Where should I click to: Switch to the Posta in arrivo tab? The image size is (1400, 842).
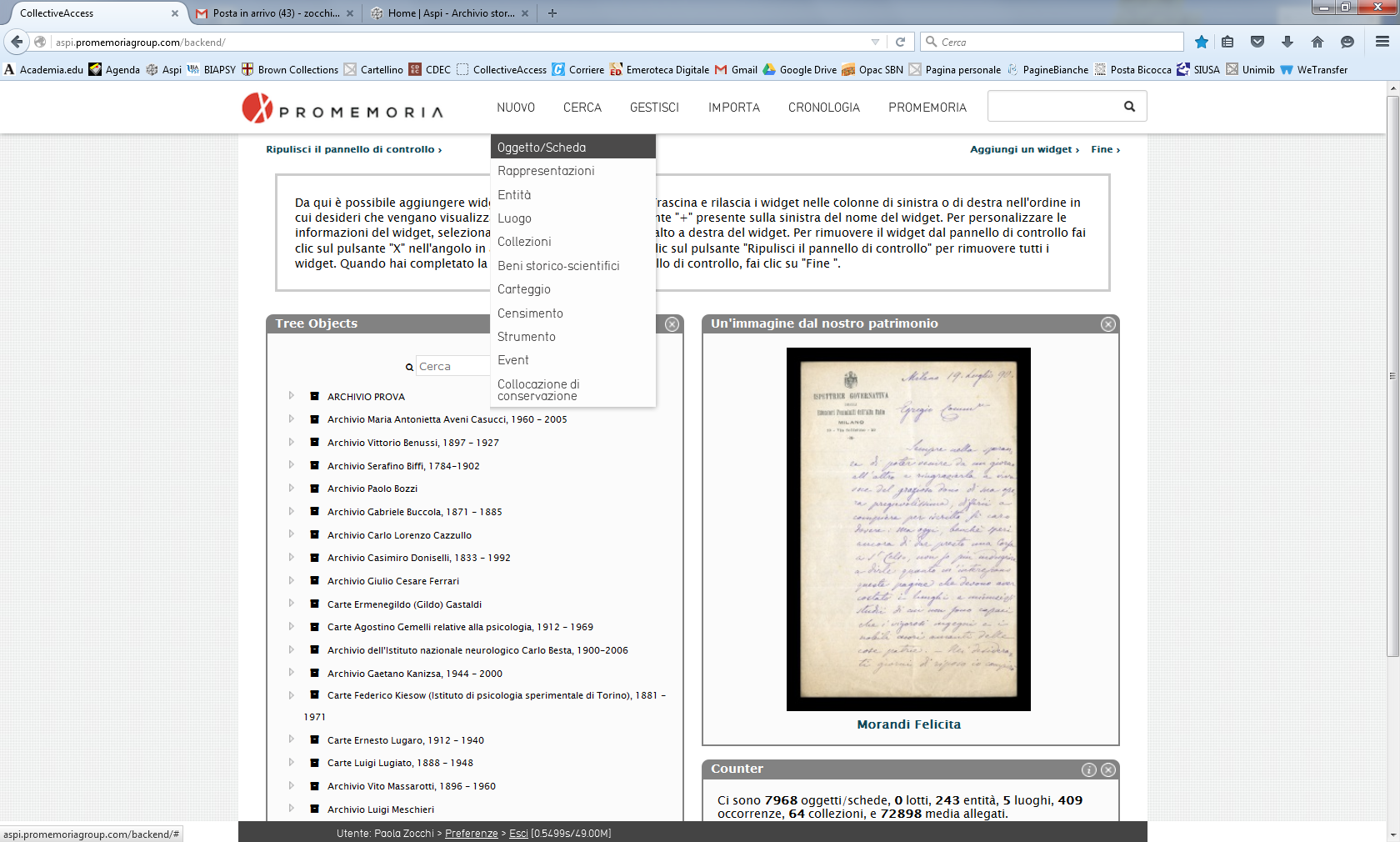(x=275, y=13)
